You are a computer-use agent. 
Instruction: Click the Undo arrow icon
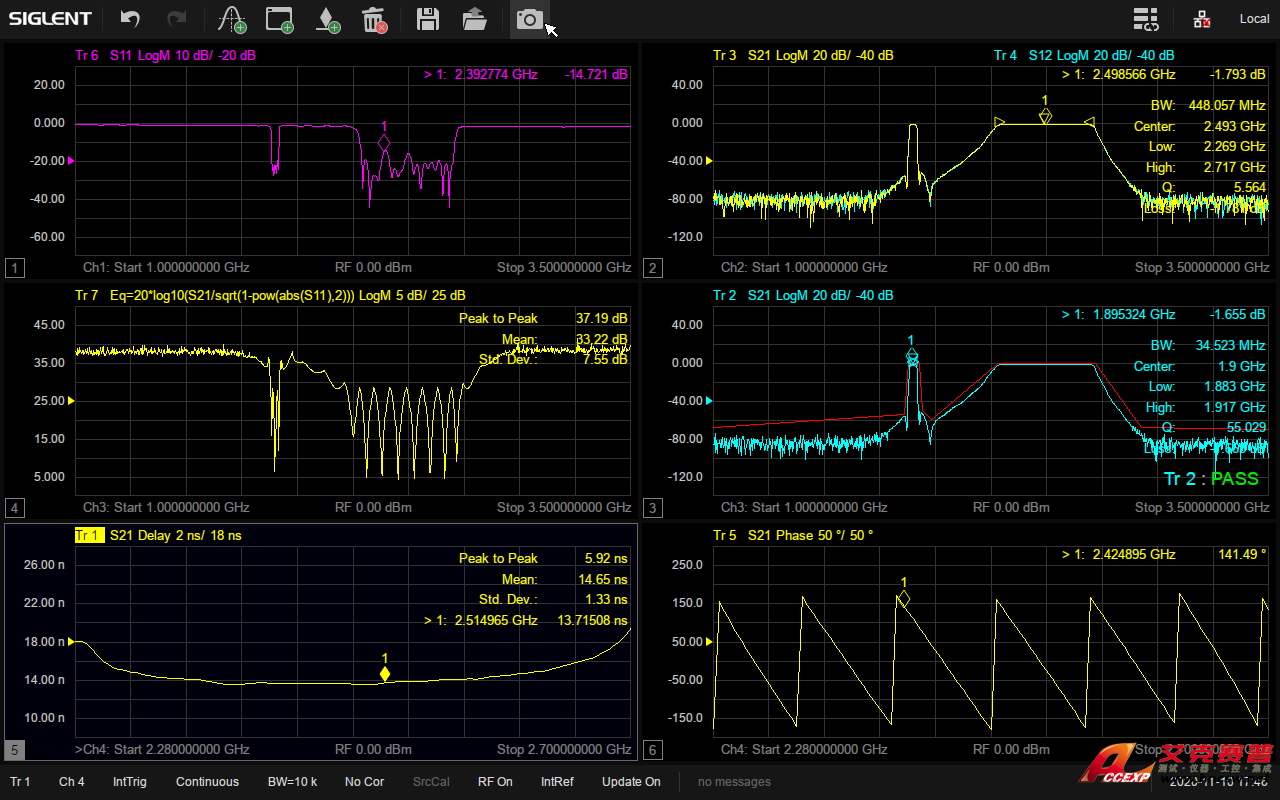point(130,19)
